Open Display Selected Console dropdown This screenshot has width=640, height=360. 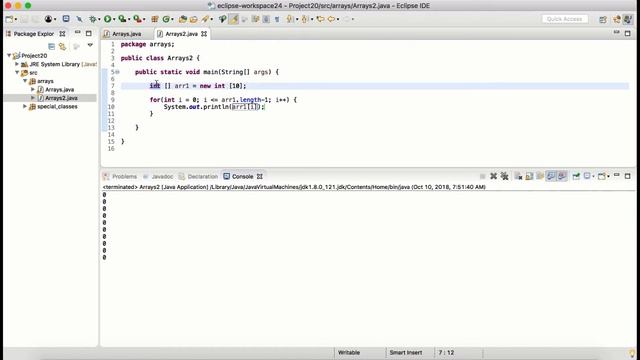tap(593, 176)
